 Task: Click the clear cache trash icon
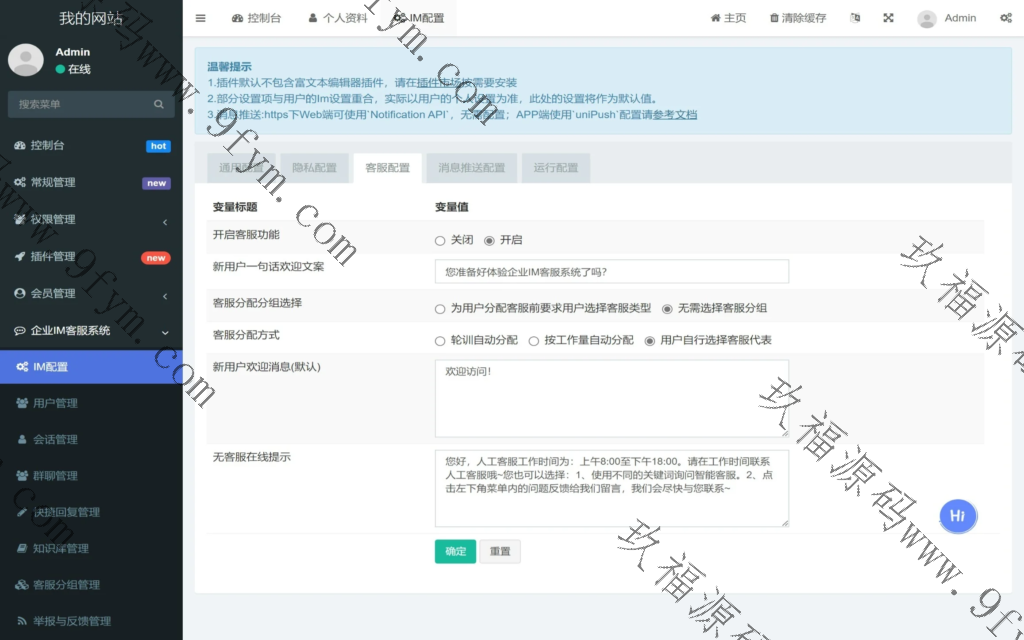(774, 18)
